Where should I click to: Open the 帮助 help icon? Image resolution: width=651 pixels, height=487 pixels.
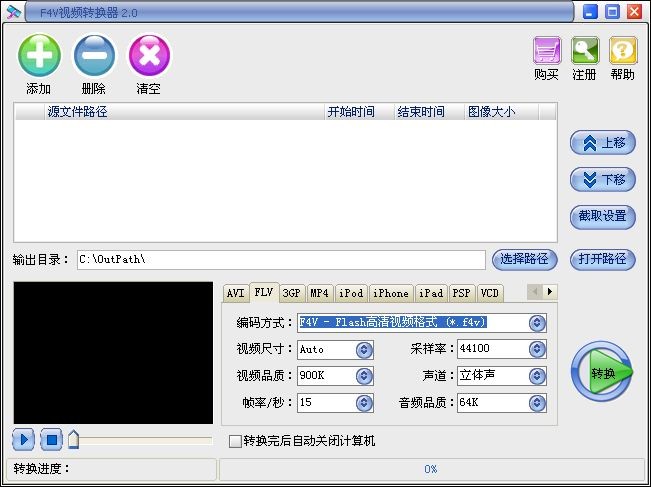(x=623, y=50)
